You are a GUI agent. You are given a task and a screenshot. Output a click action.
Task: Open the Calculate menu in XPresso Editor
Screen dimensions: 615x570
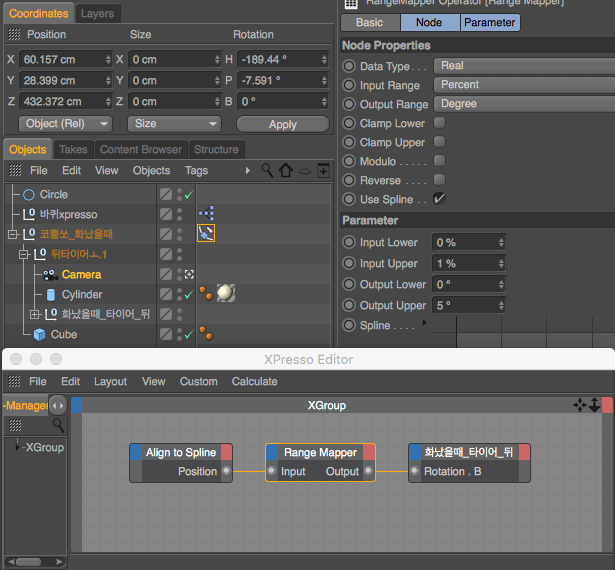point(255,381)
